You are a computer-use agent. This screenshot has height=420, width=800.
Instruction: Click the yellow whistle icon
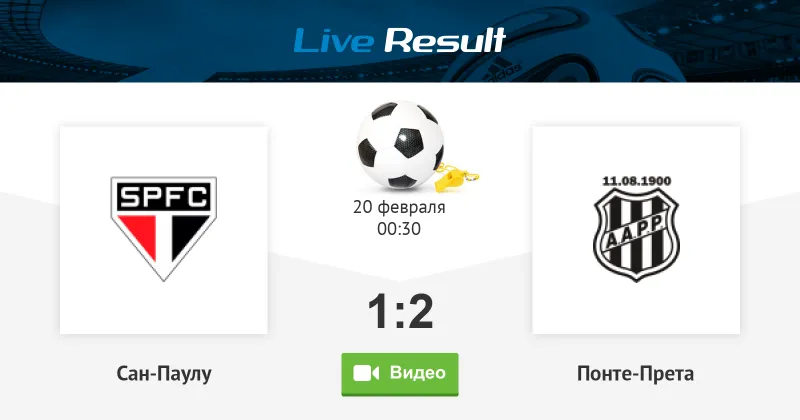[x=457, y=178]
